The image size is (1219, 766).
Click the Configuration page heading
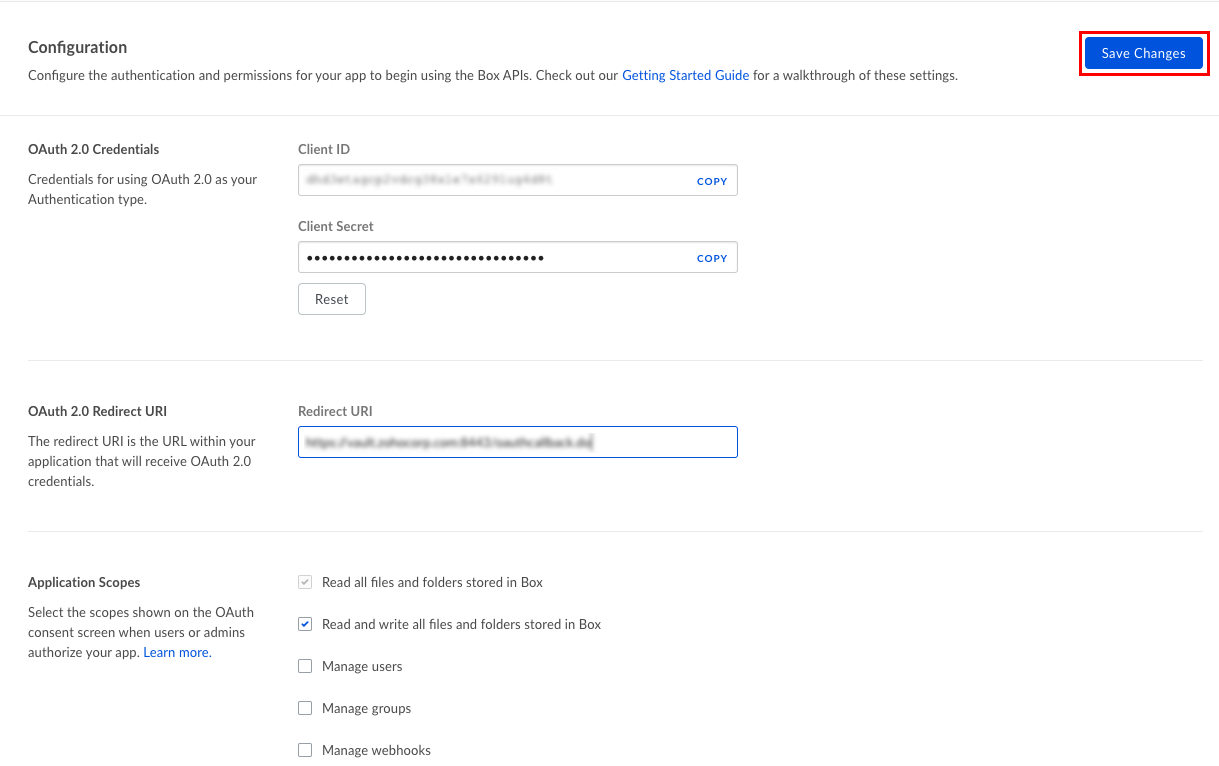(x=77, y=47)
